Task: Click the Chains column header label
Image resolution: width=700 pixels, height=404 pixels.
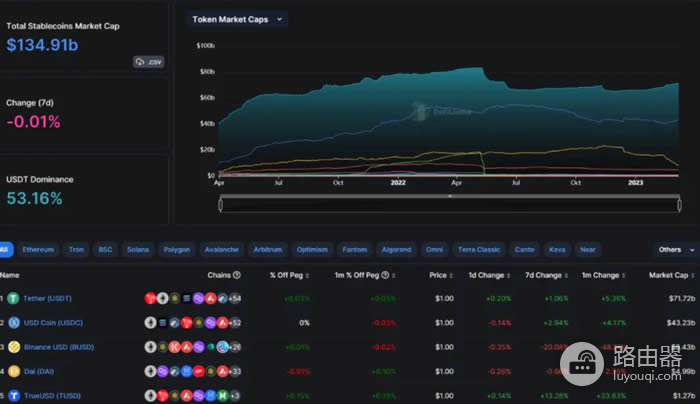Action: 219,275
